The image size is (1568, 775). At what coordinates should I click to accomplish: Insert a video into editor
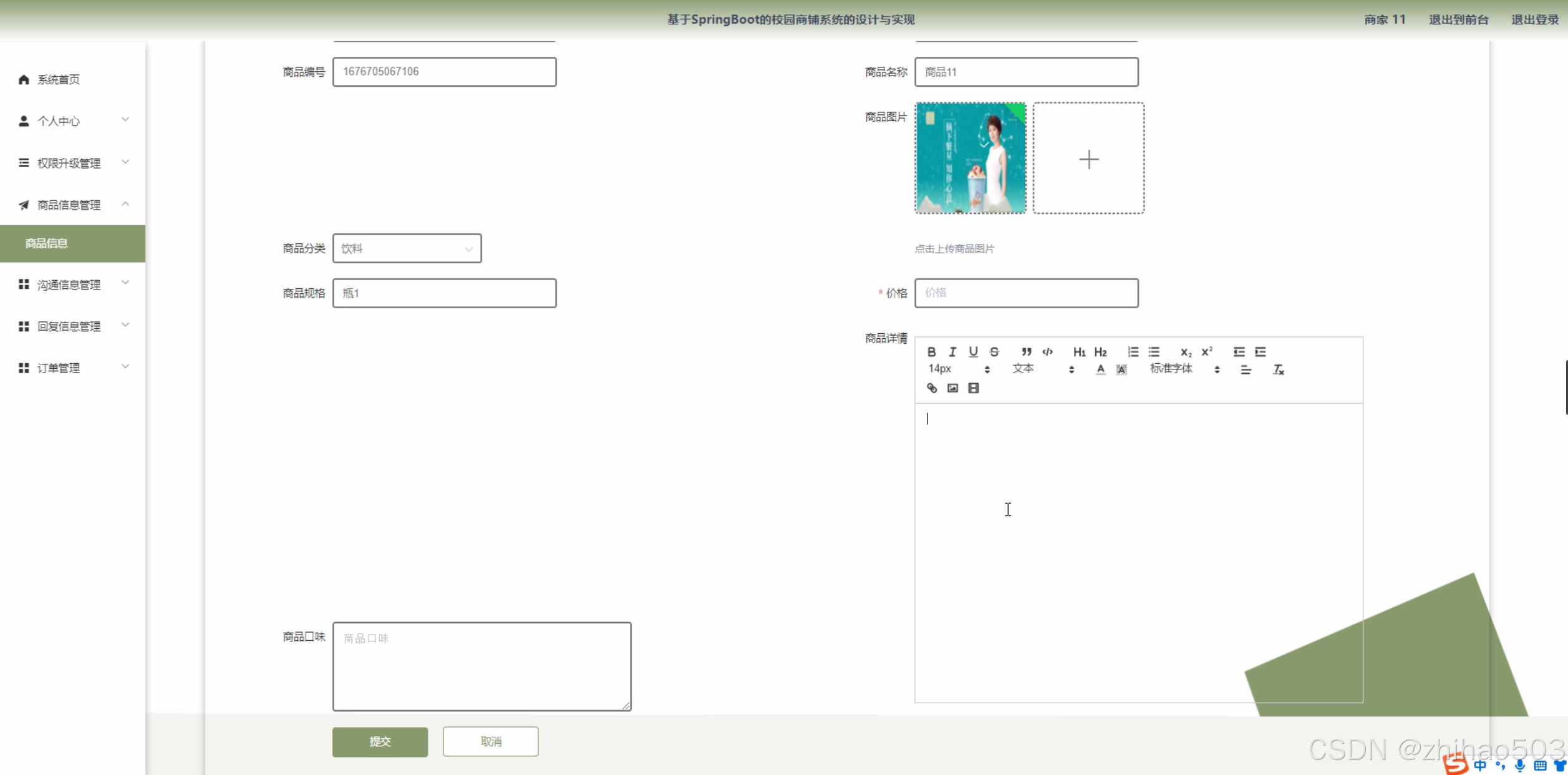tap(973, 388)
